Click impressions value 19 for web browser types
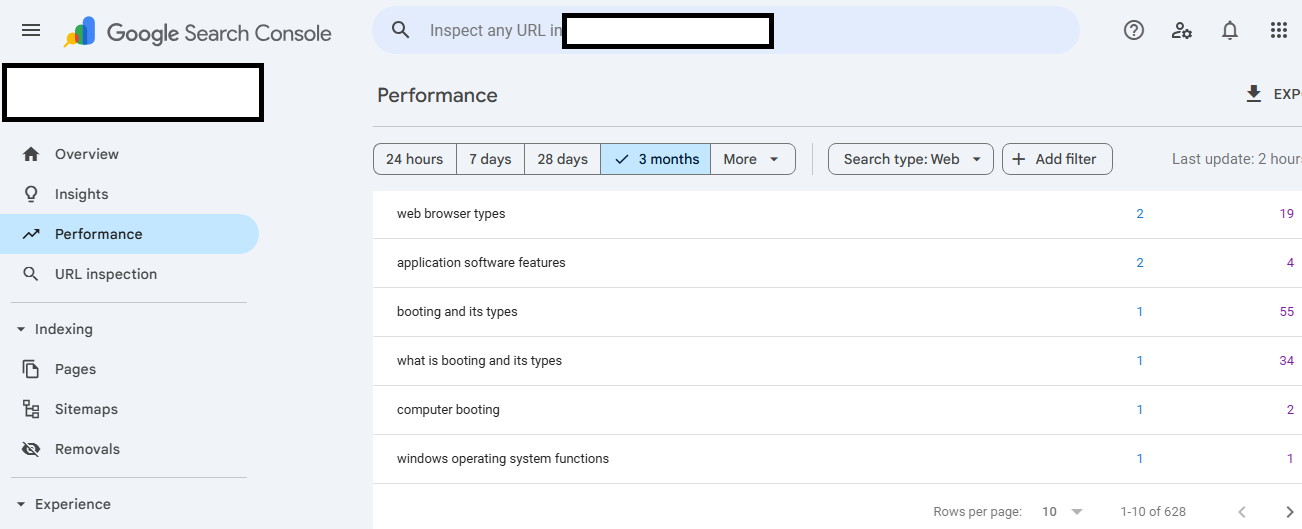Image resolution: width=1302 pixels, height=529 pixels. click(1287, 213)
